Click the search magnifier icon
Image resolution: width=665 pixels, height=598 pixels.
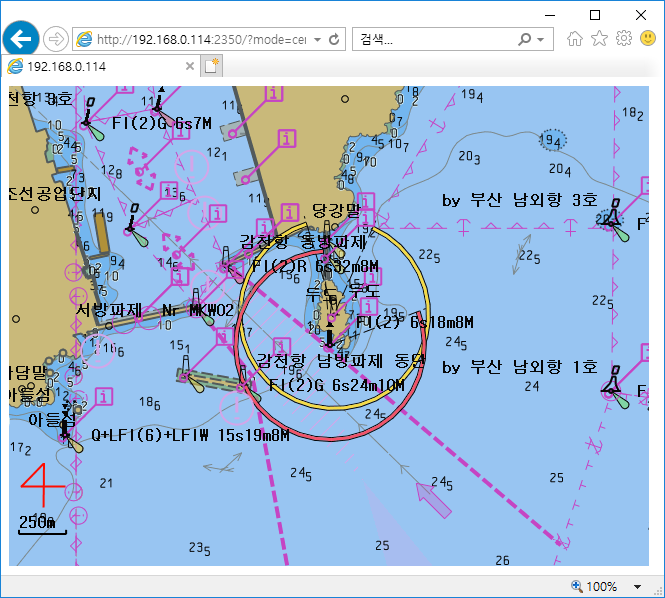[x=525, y=39]
